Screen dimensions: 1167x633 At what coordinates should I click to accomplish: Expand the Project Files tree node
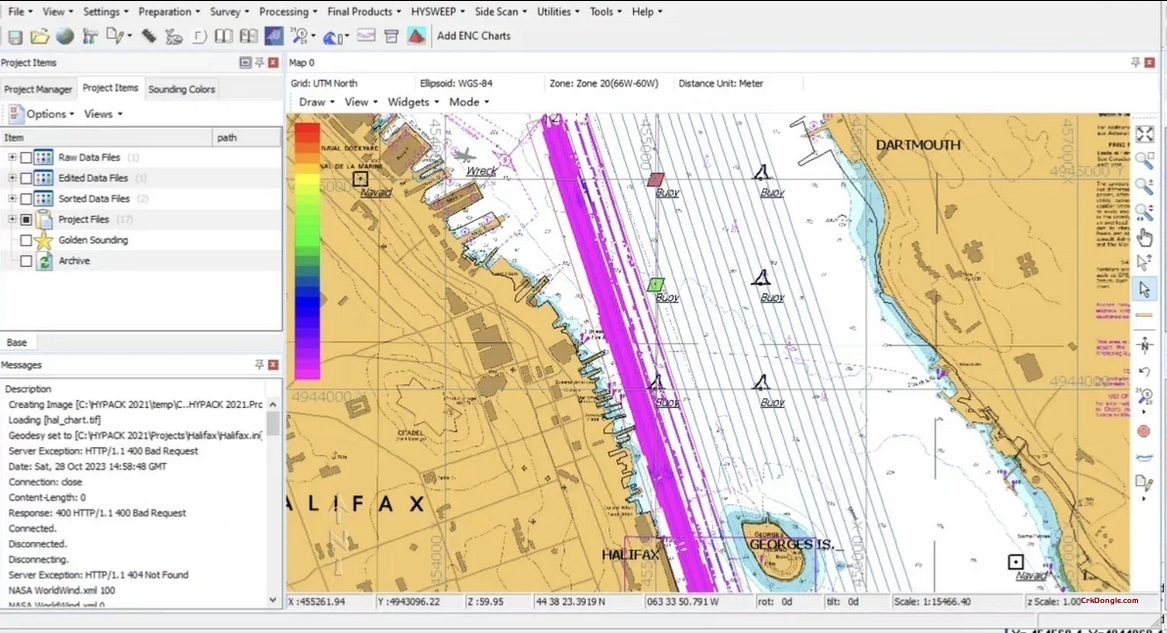point(12,219)
